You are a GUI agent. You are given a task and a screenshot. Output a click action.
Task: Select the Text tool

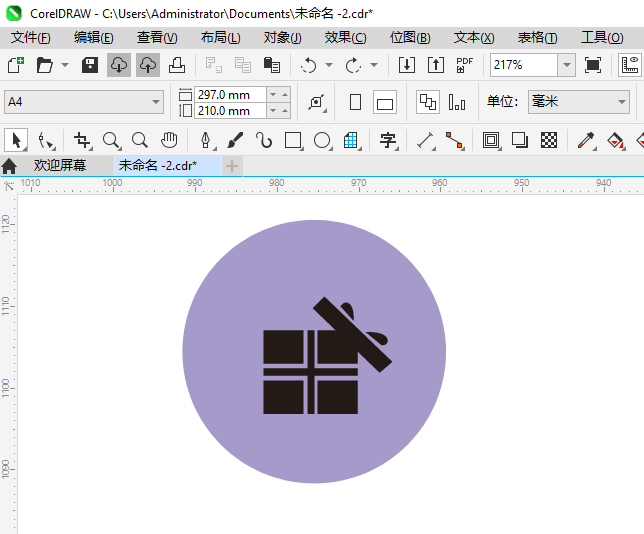click(x=388, y=140)
